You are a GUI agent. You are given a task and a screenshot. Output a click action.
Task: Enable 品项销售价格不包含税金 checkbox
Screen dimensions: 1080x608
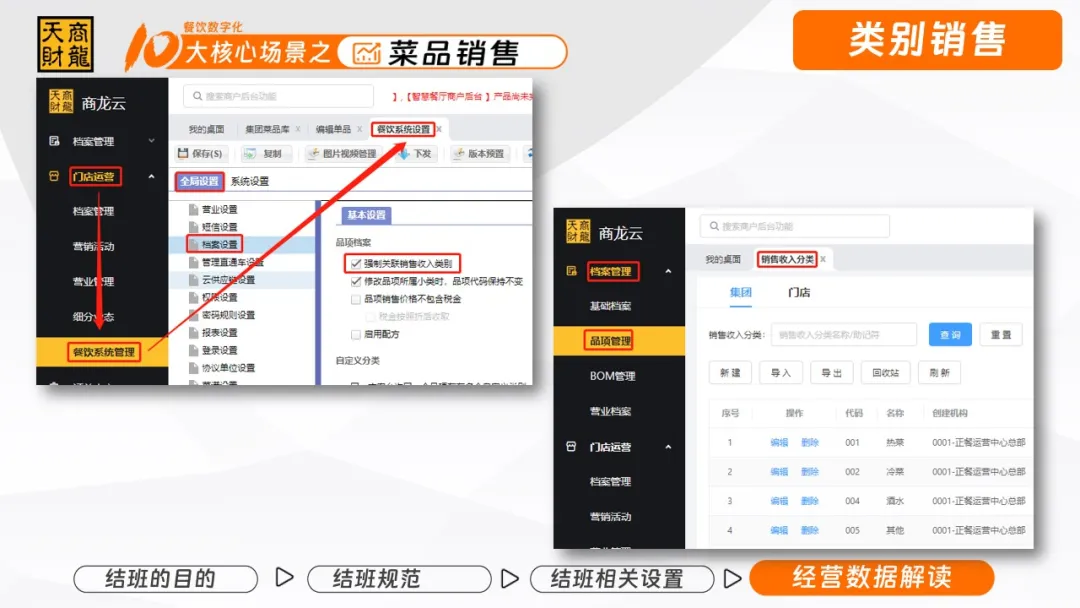(x=355, y=299)
